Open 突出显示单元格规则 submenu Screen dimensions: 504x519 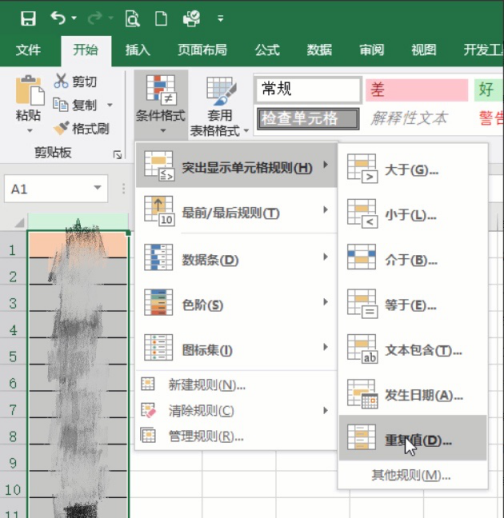236,165
